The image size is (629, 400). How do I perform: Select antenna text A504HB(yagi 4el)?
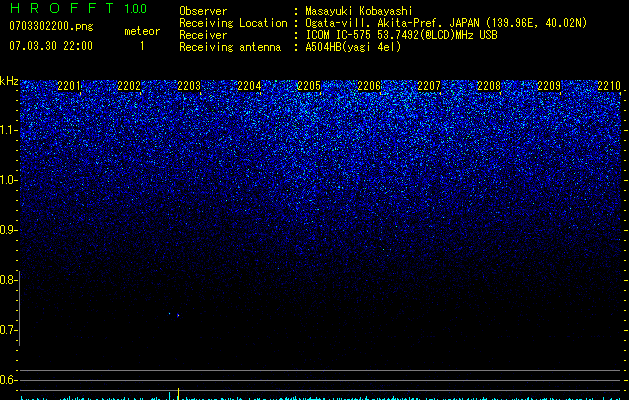tap(353, 47)
